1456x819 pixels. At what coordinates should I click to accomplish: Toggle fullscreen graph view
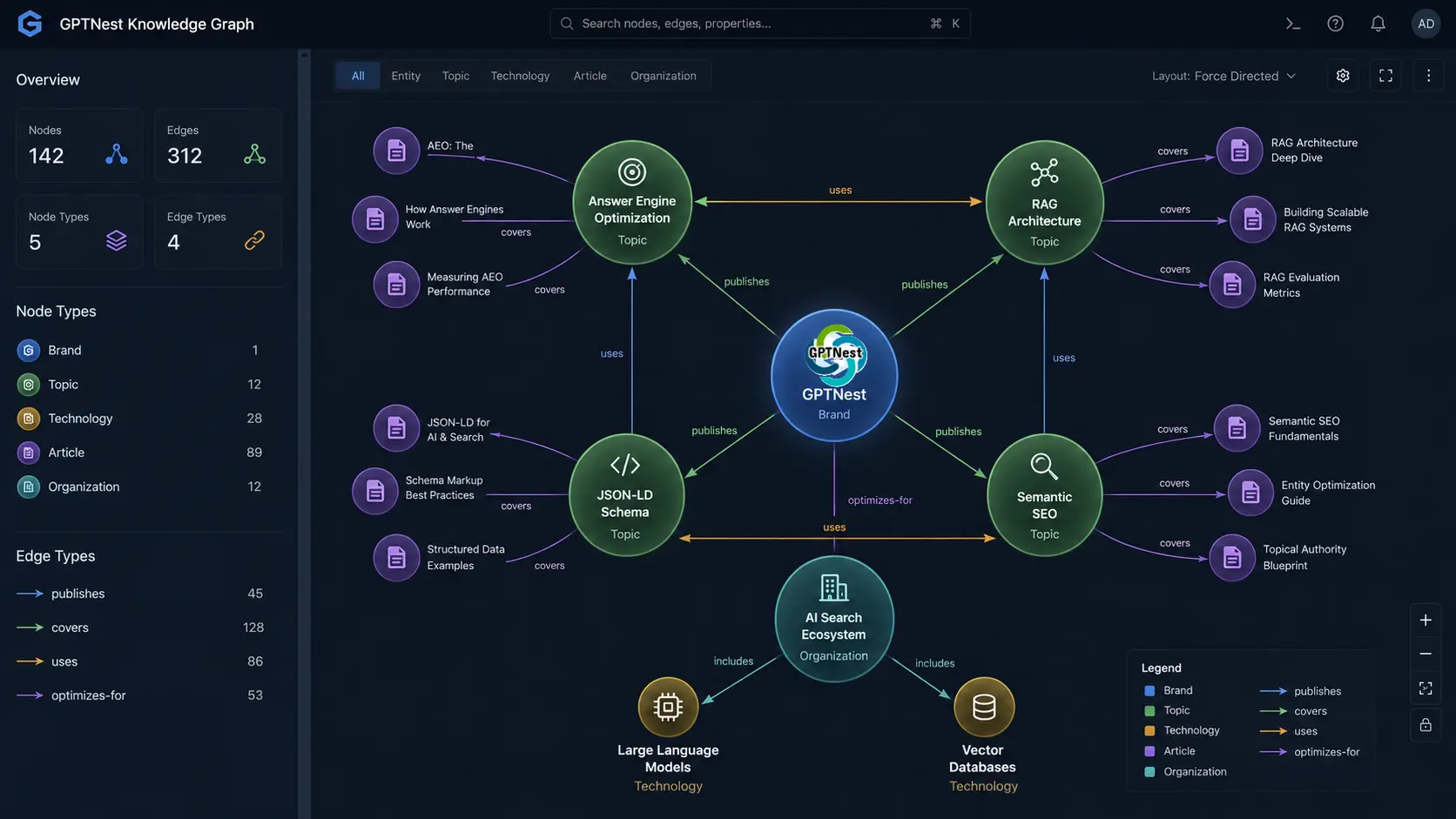click(x=1385, y=76)
